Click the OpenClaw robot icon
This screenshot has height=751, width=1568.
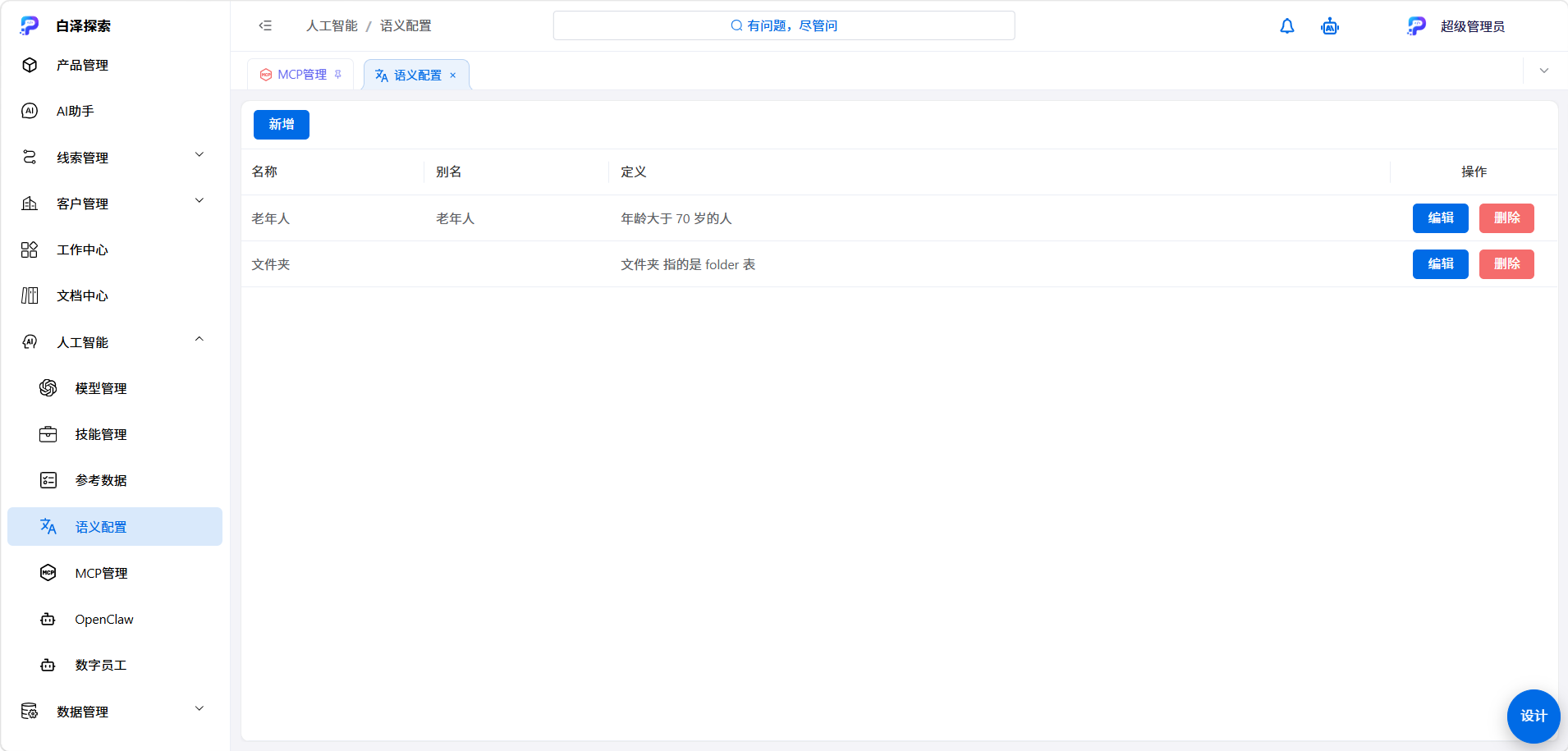(x=48, y=619)
